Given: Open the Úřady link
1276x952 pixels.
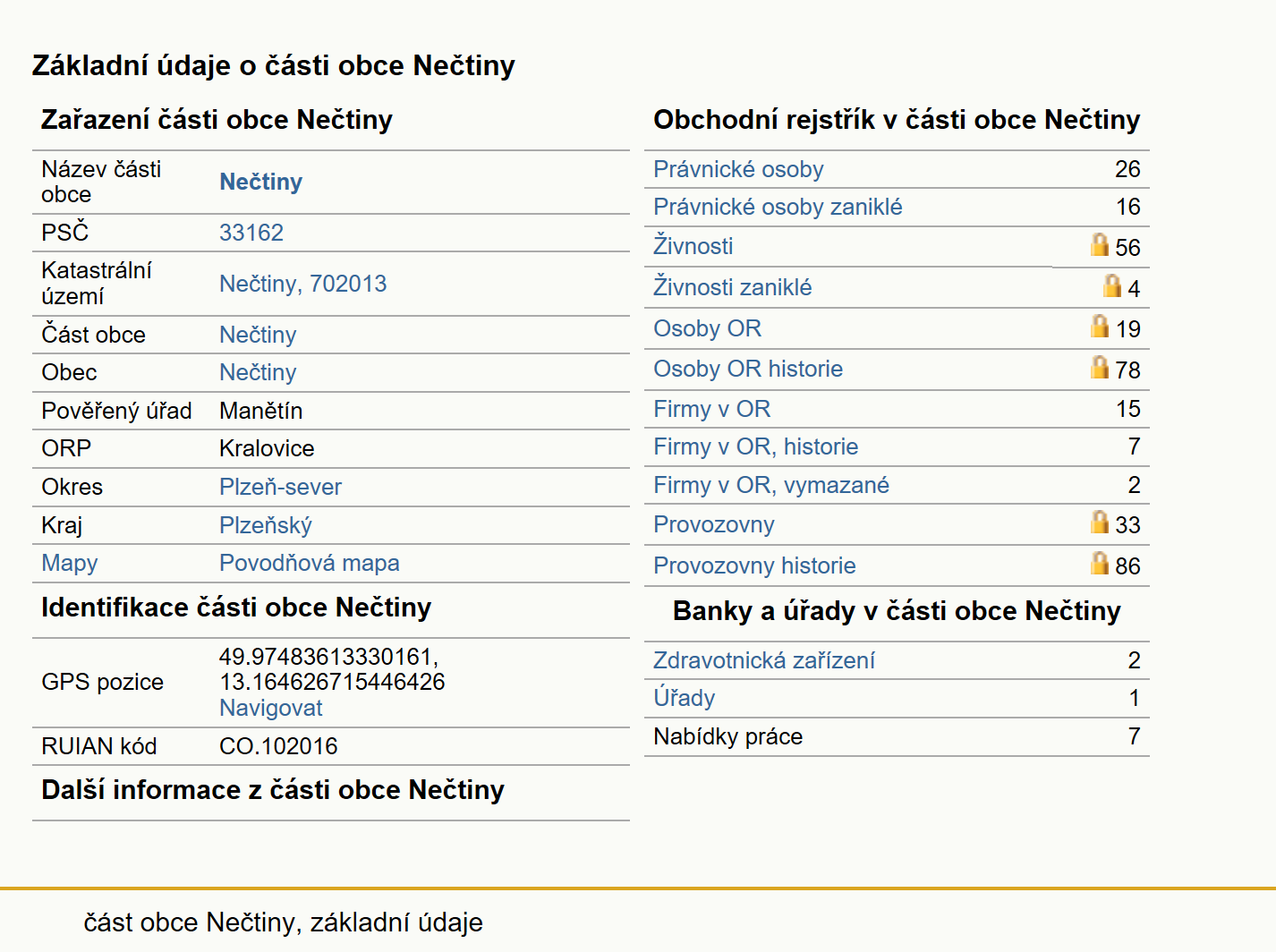Looking at the screenshot, I should [685, 698].
